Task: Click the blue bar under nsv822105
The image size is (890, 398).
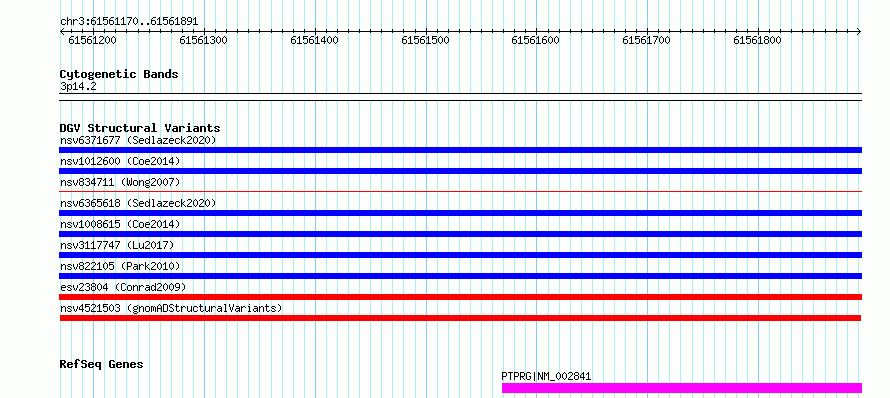Action: tap(461, 276)
